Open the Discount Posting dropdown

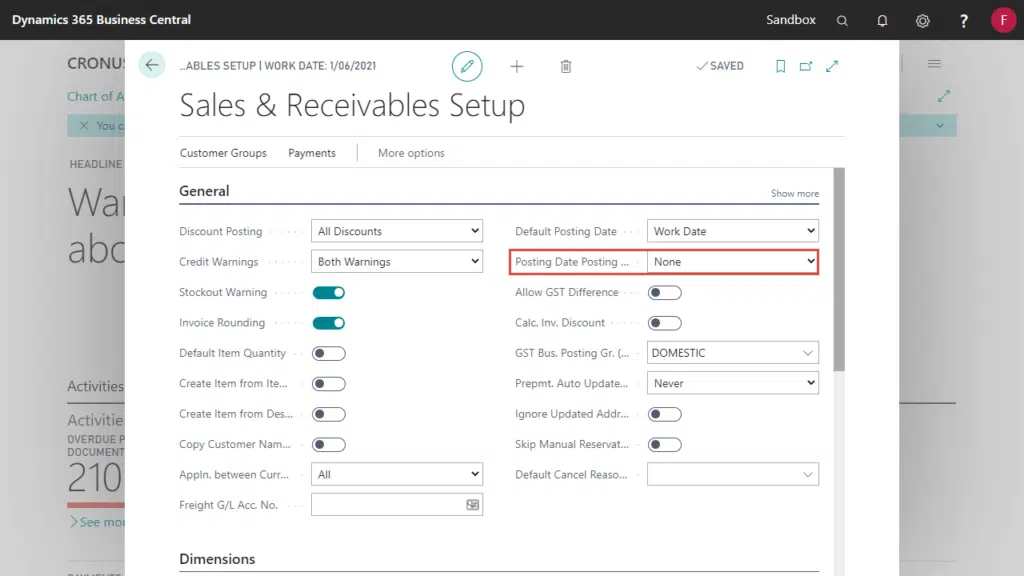(x=397, y=231)
